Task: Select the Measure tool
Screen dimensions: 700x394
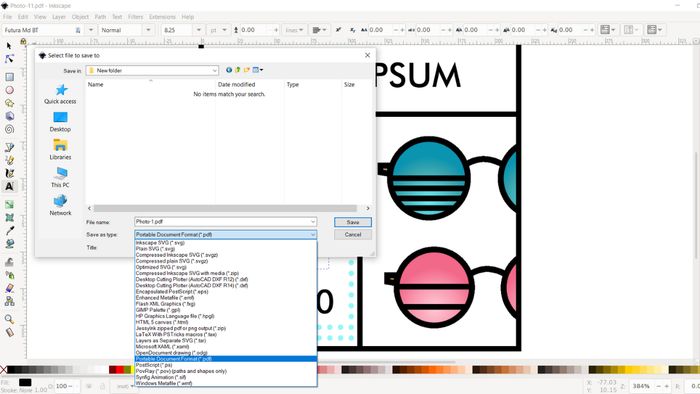Action: coord(9,332)
